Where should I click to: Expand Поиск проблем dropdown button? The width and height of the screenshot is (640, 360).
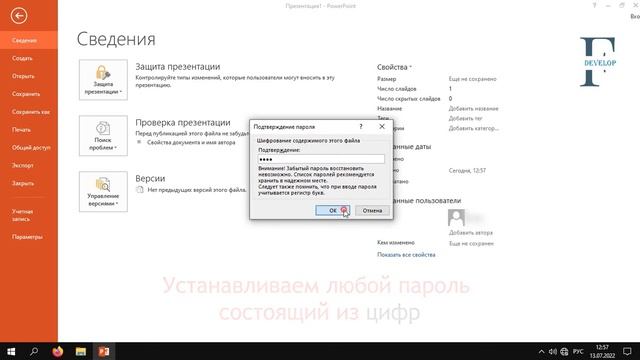103,136
